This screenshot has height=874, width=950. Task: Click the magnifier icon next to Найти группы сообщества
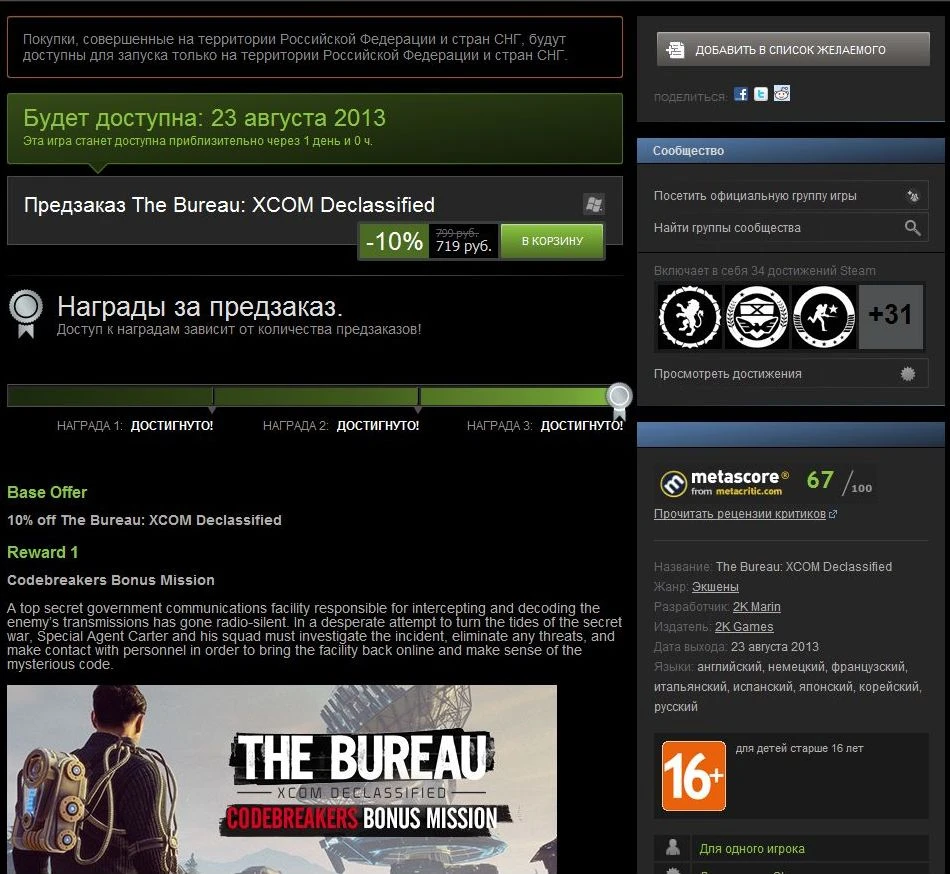coord(912,228)
